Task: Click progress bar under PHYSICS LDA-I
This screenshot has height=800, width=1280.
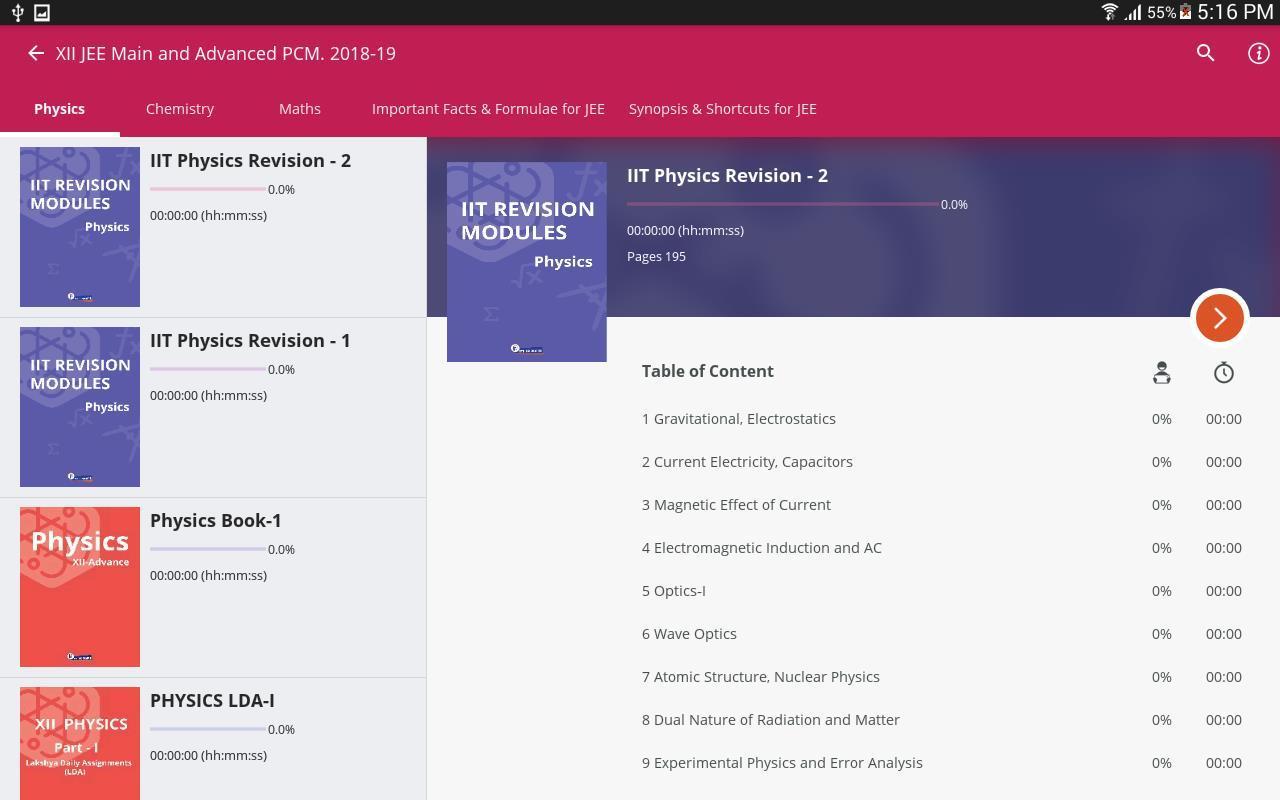Action: click(x=208, y=729)
